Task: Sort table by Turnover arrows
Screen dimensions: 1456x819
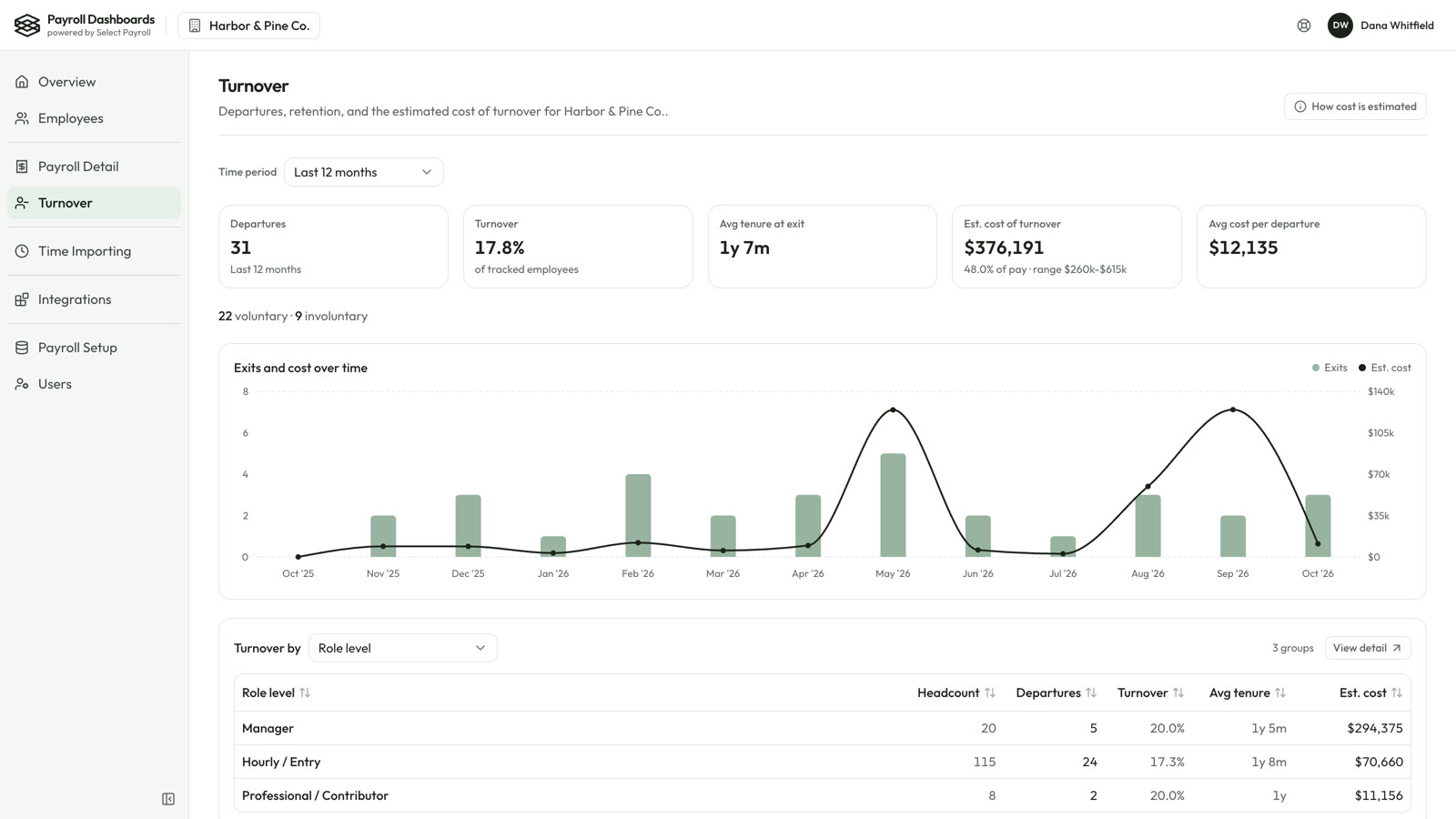Action: tap(1178, 693)
